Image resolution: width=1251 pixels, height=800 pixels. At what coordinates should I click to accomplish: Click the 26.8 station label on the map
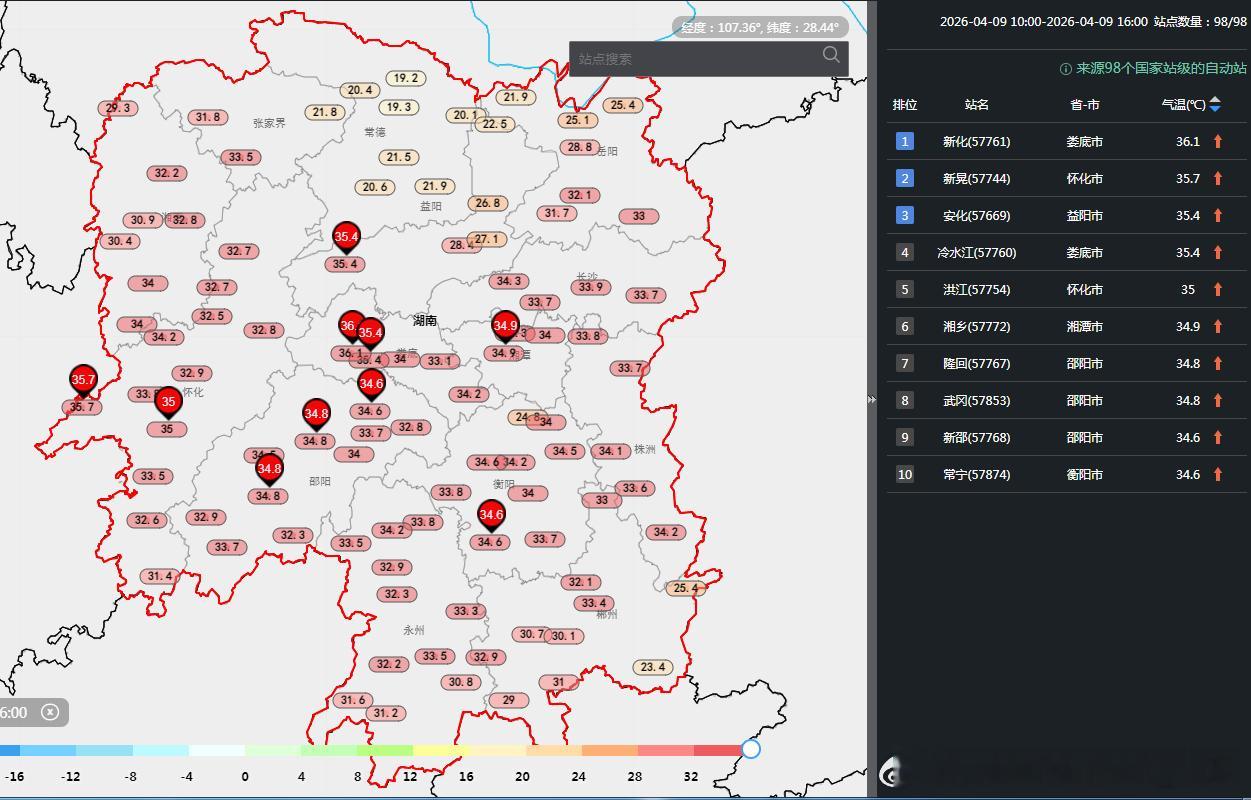click(487, 203)
